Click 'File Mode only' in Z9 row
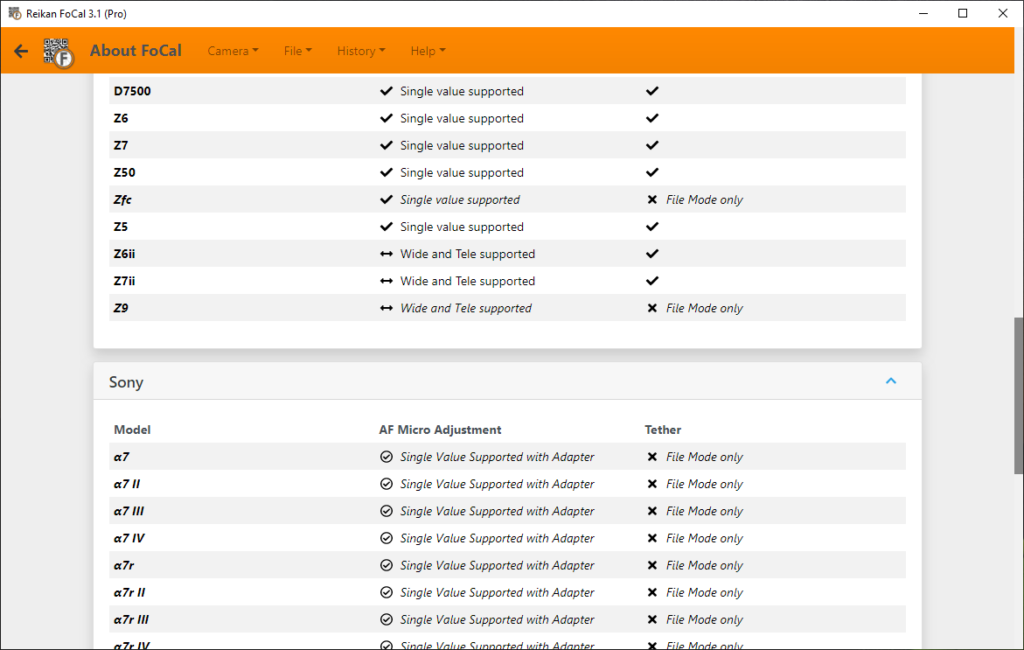1024x650 pixels. click(x=705, y=308)
